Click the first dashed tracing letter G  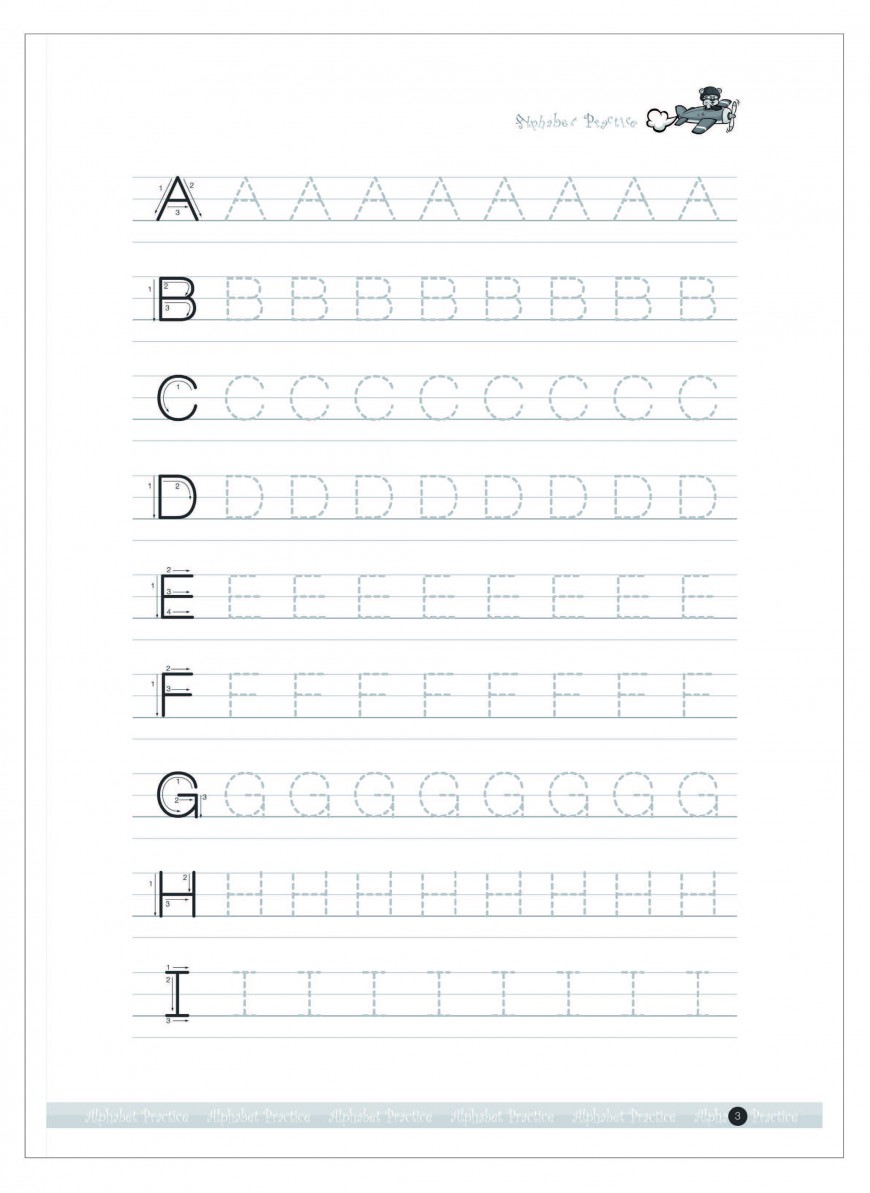click(x=245, y=794)
